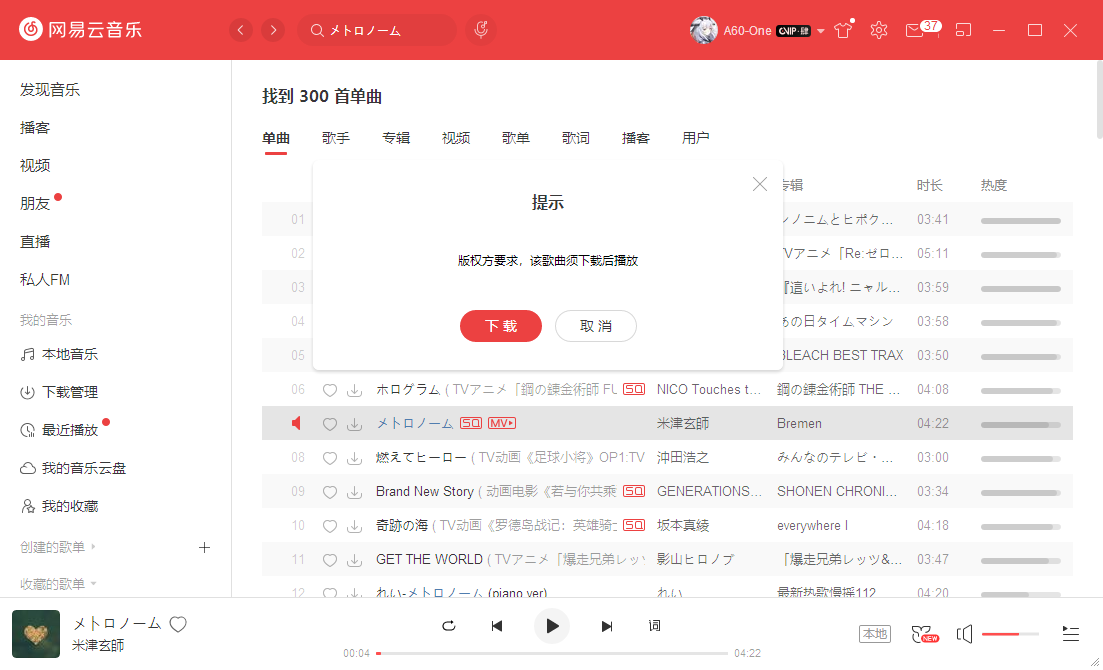Download the song GET THE WORLD
Image resolution: width=1103 pixels, height=670 pixels.
pos(355,560)
